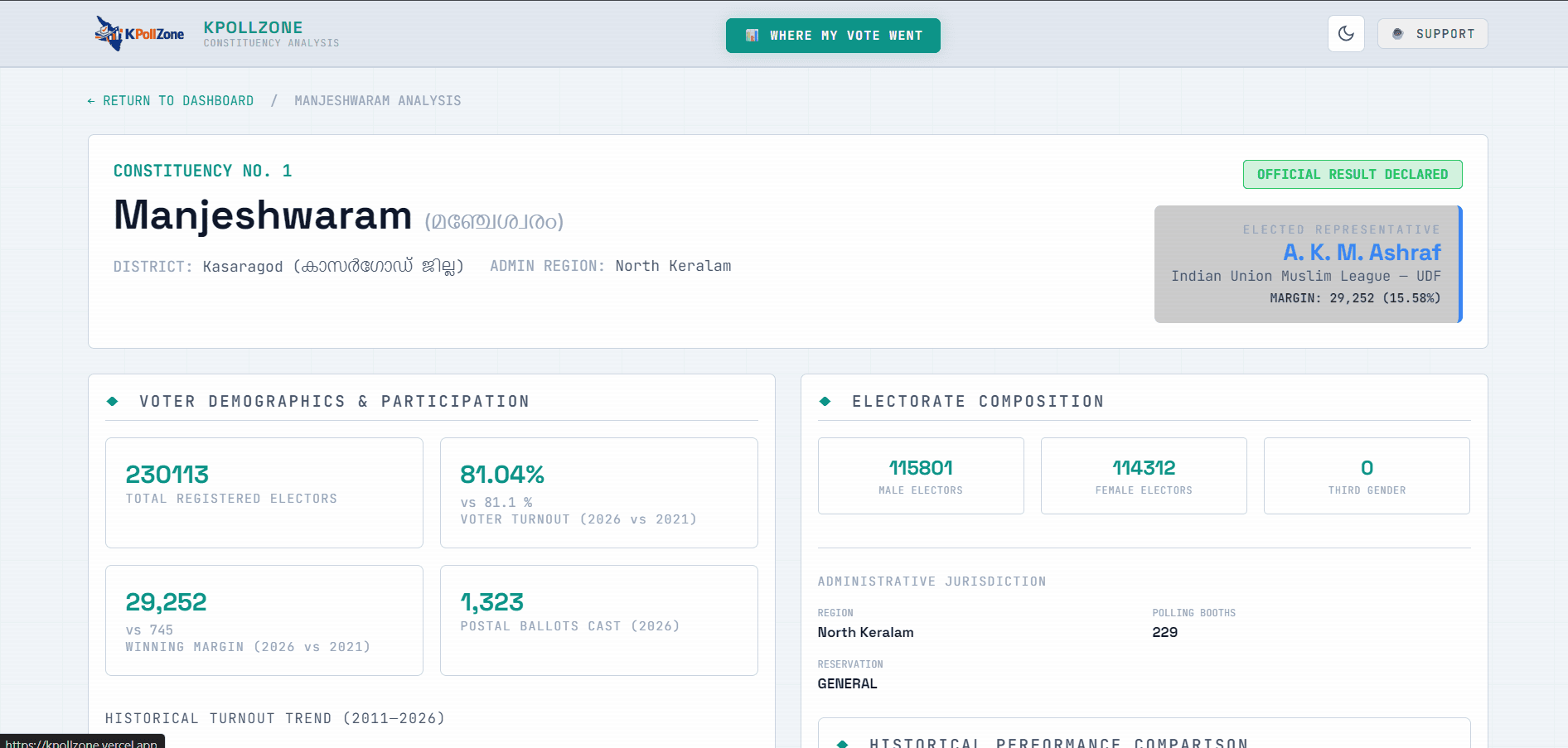
Task: Click the 115801 male electors box
Action: [921, 476]
